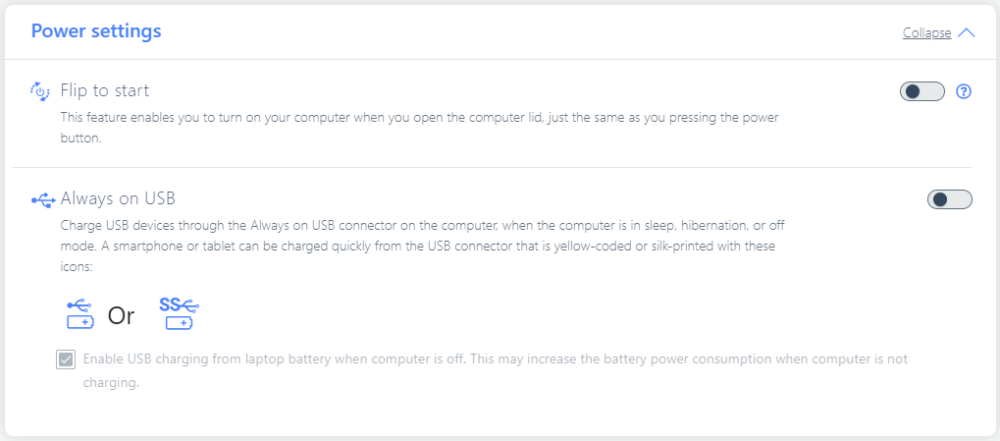Enable the Flip to start toggle
The image size is (1000, 441).
pos(922,92)
